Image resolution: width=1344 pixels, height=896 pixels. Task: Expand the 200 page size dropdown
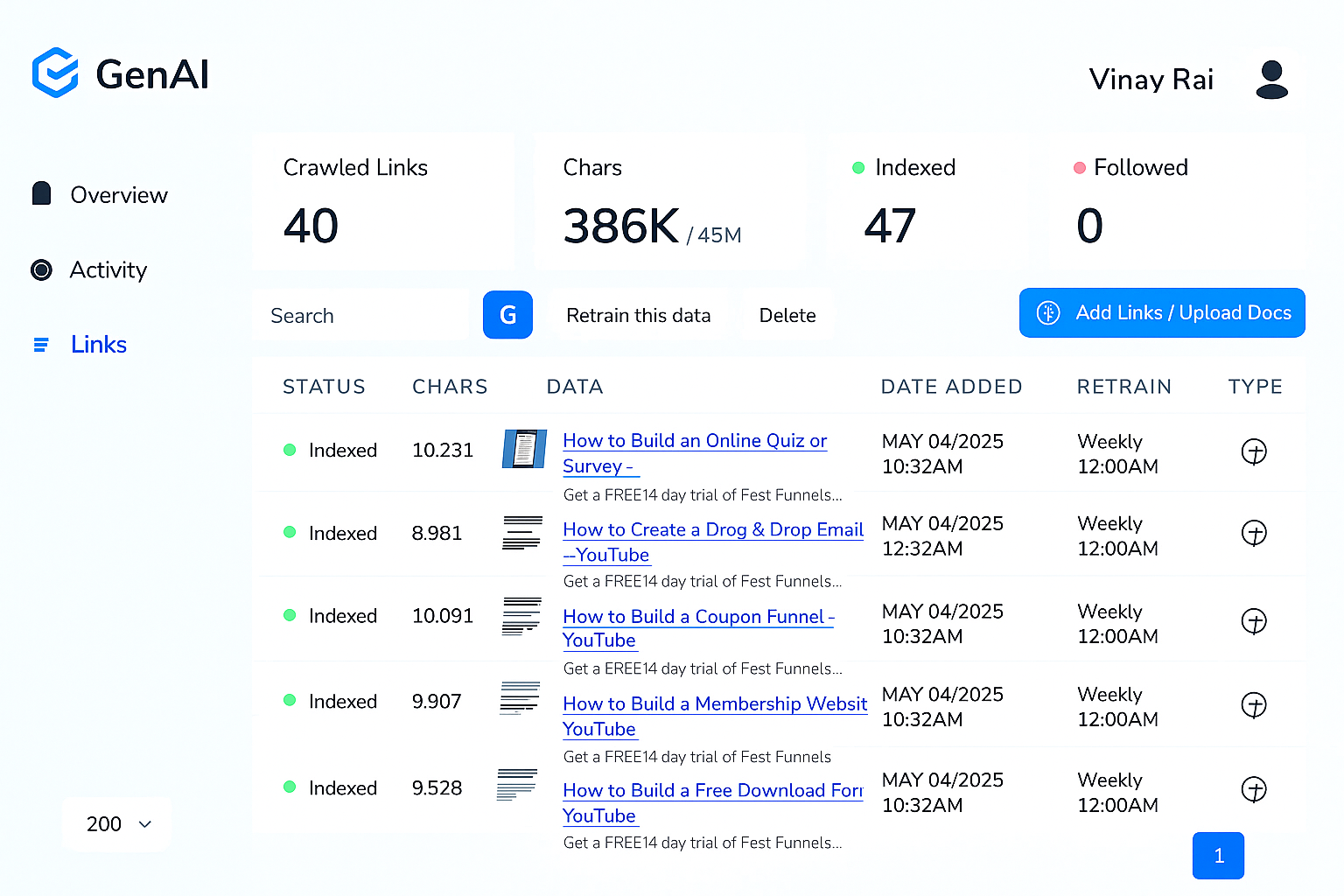[117, 823]
